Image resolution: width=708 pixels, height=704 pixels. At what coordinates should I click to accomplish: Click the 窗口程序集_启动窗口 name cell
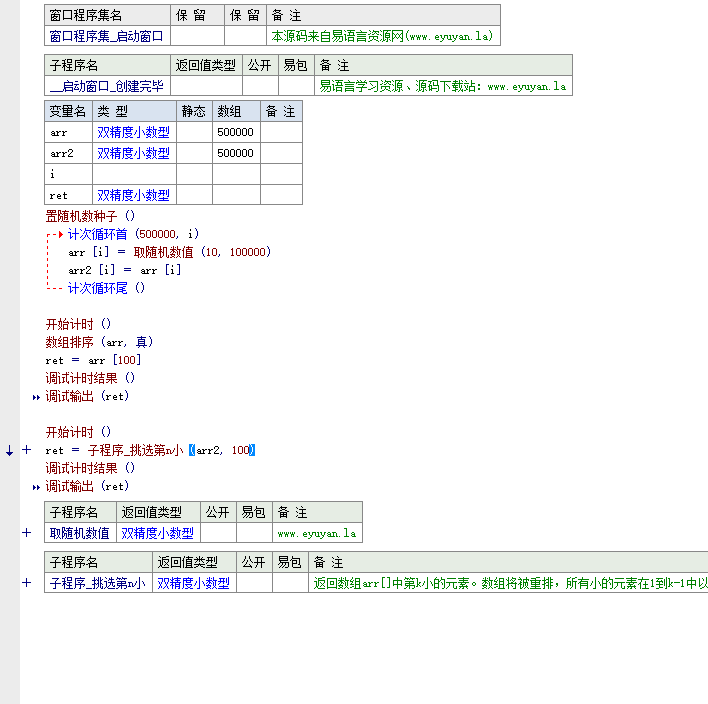(107, 36)
